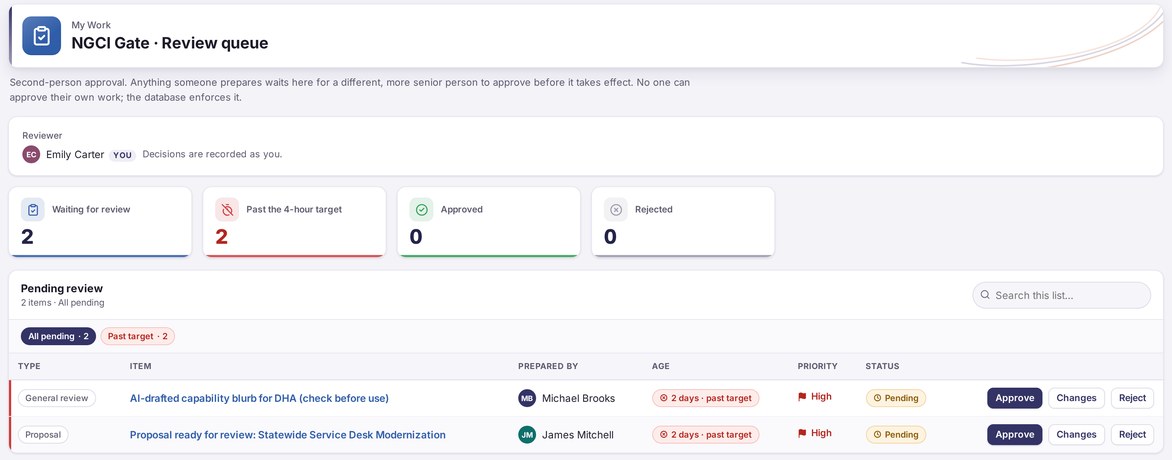Screen dimensions: 1172x460
Task: Click James Mitchell JM avatar
Action: click(x=527, y=435)
